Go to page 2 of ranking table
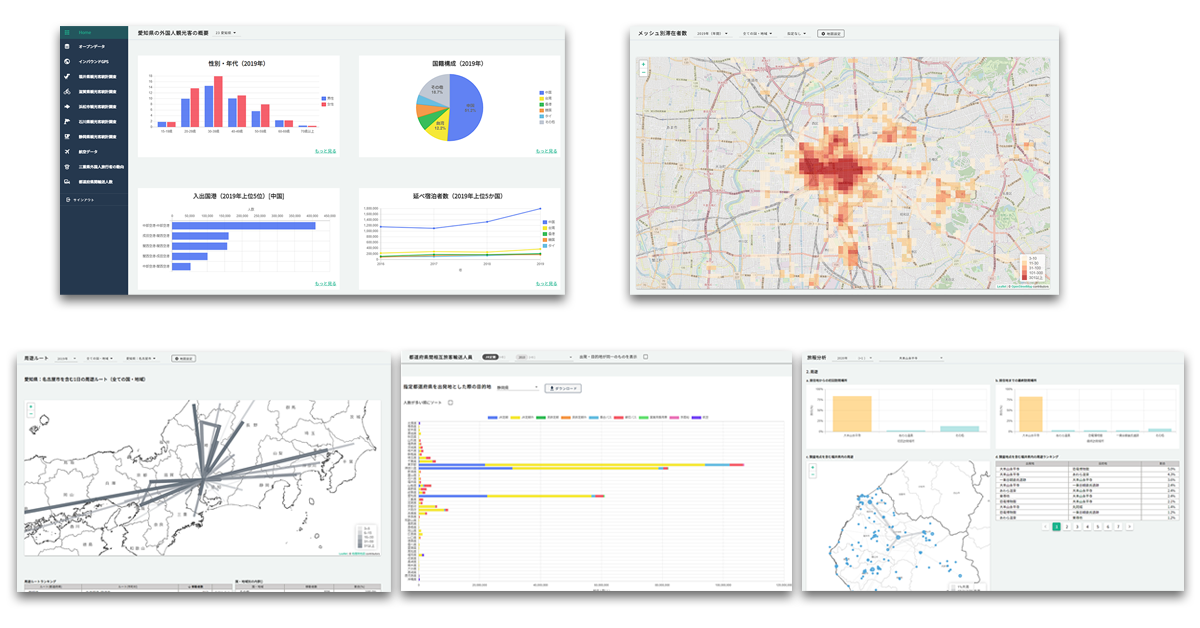 click(x=1067, y=526)
